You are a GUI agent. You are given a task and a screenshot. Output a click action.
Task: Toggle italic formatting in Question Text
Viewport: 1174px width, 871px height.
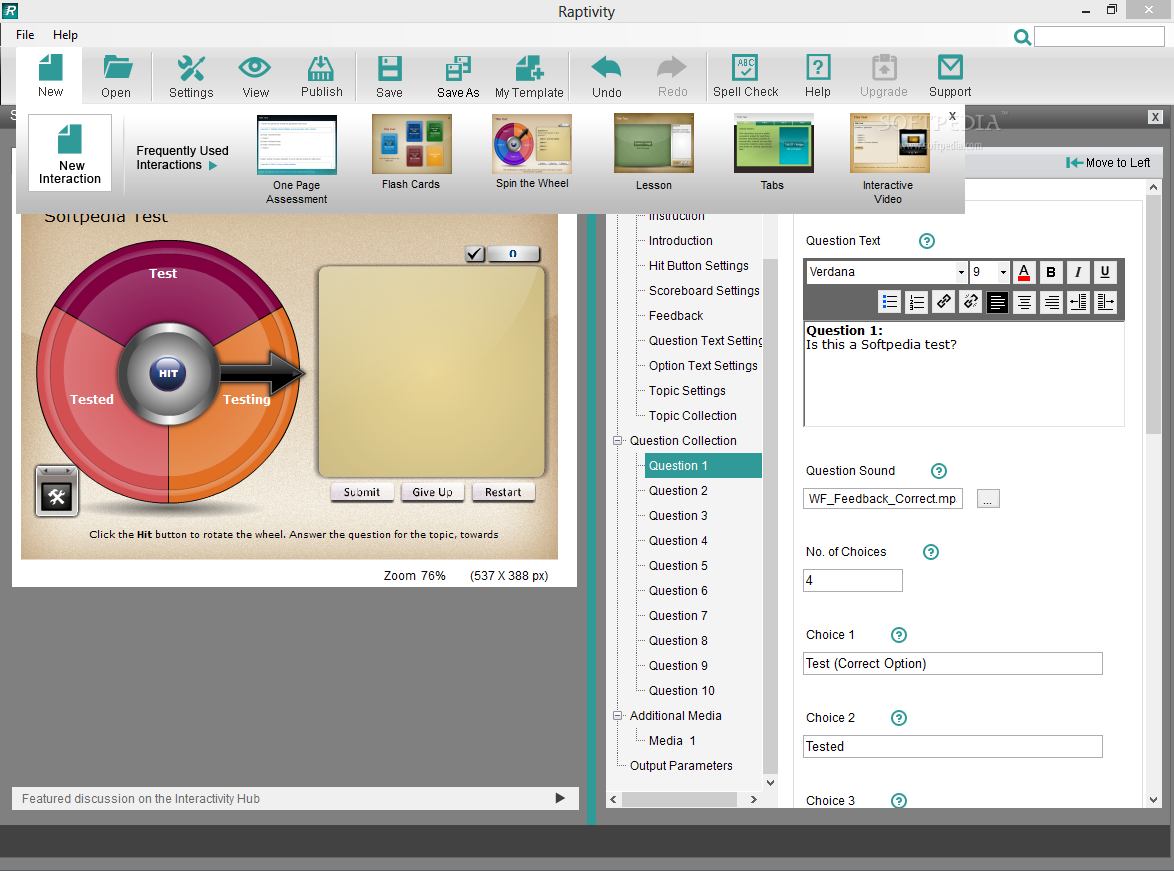pos(1077,272)
